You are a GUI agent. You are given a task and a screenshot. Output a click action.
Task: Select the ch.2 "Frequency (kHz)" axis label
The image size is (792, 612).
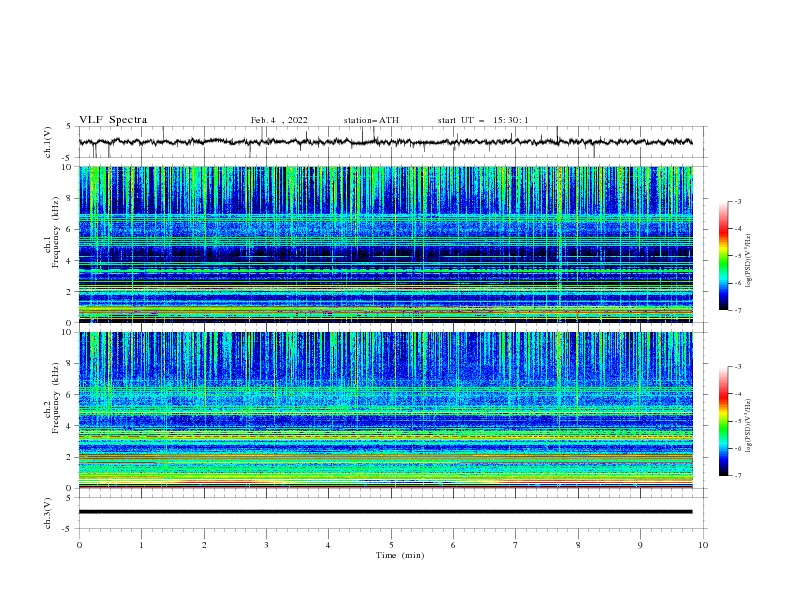(56, 398)
